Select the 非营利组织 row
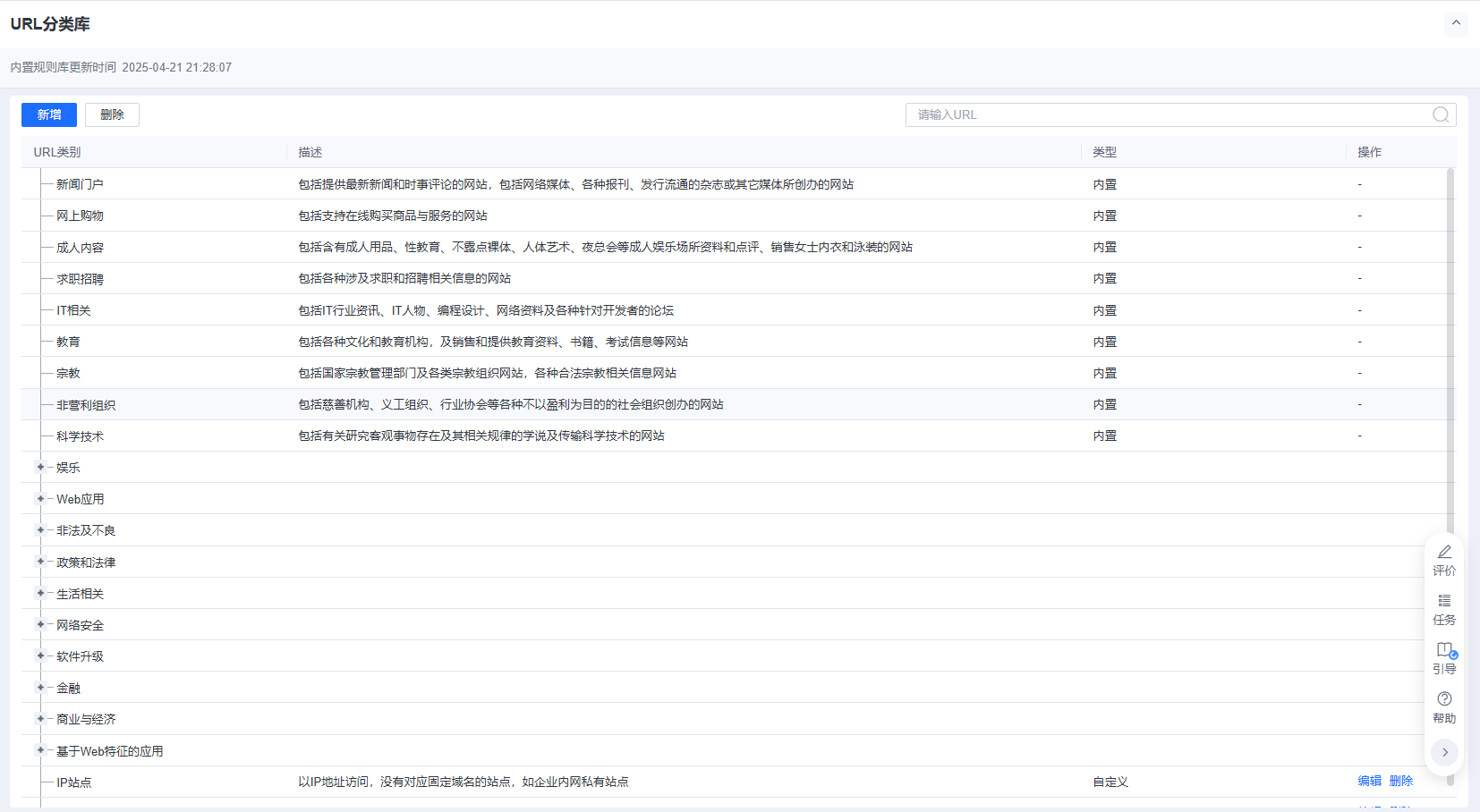The height and width of the screenshot is (812, 1480). [x=86, y=405]
